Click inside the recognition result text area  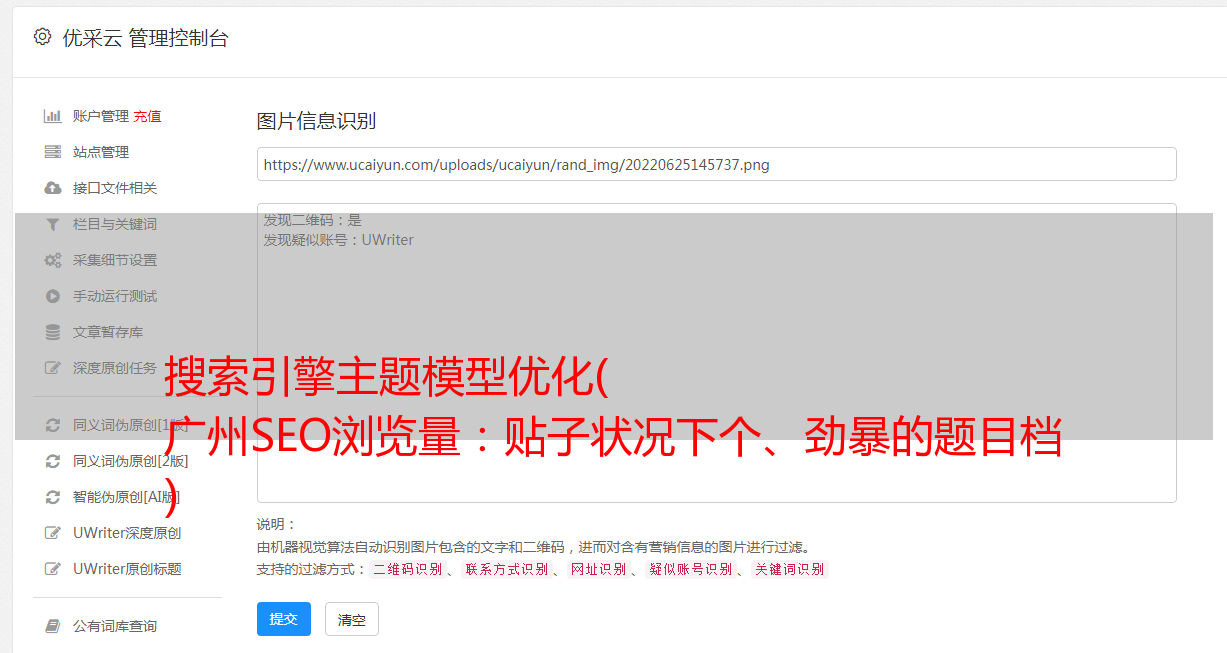pyautogui.click(x=716, y=352)
